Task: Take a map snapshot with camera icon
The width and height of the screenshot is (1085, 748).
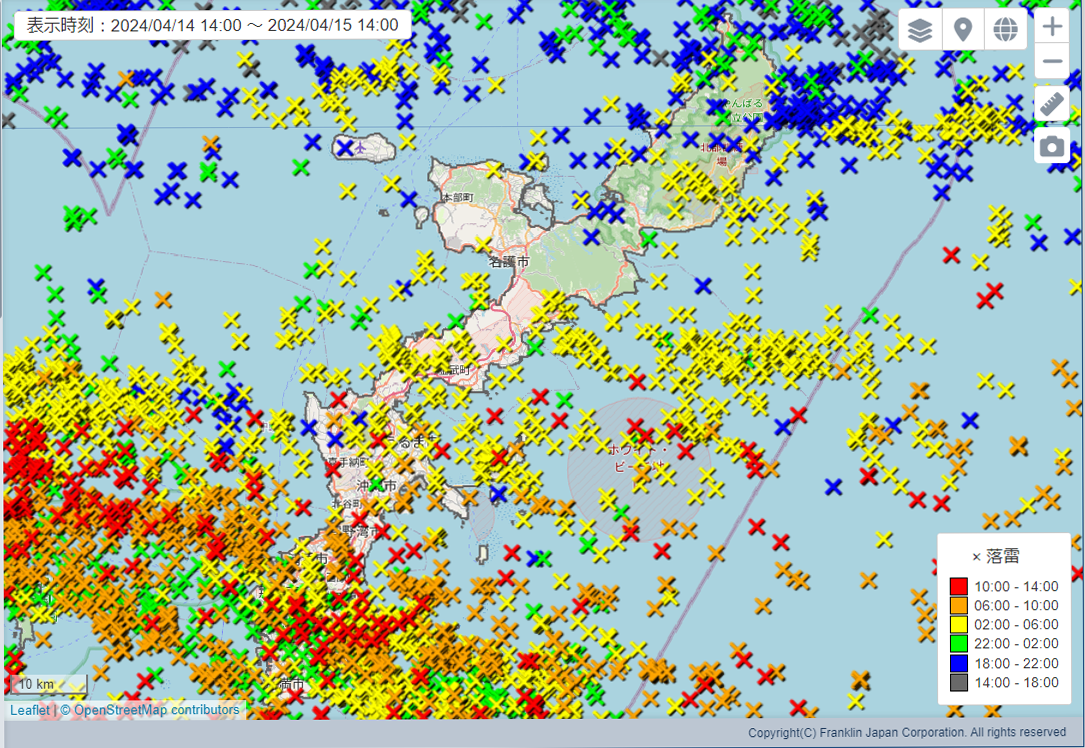Action: coord(1052,146)
